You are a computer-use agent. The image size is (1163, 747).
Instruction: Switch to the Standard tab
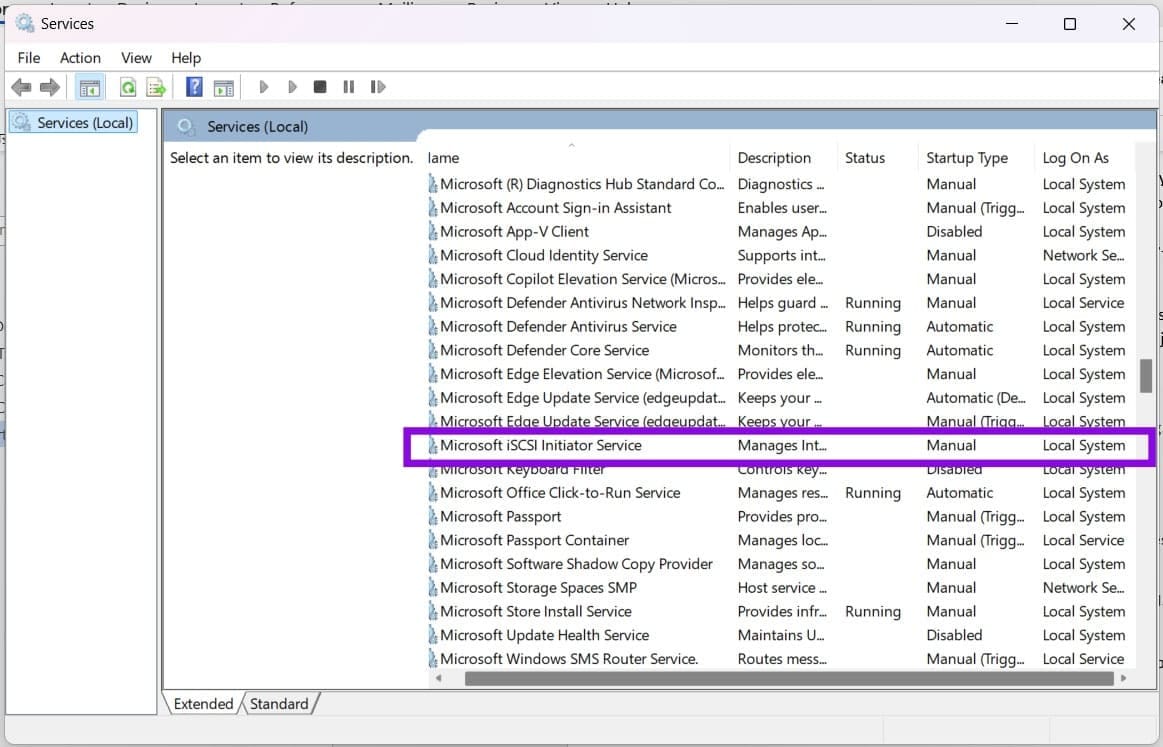click(x=279, y=703)
